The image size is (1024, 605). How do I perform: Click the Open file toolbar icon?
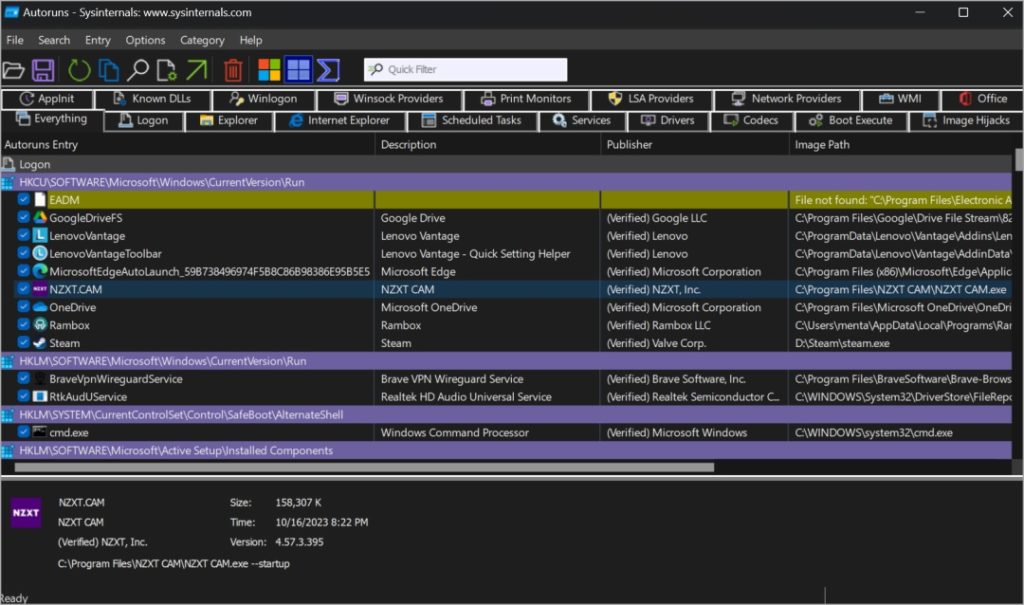click(x=13, y=70)
